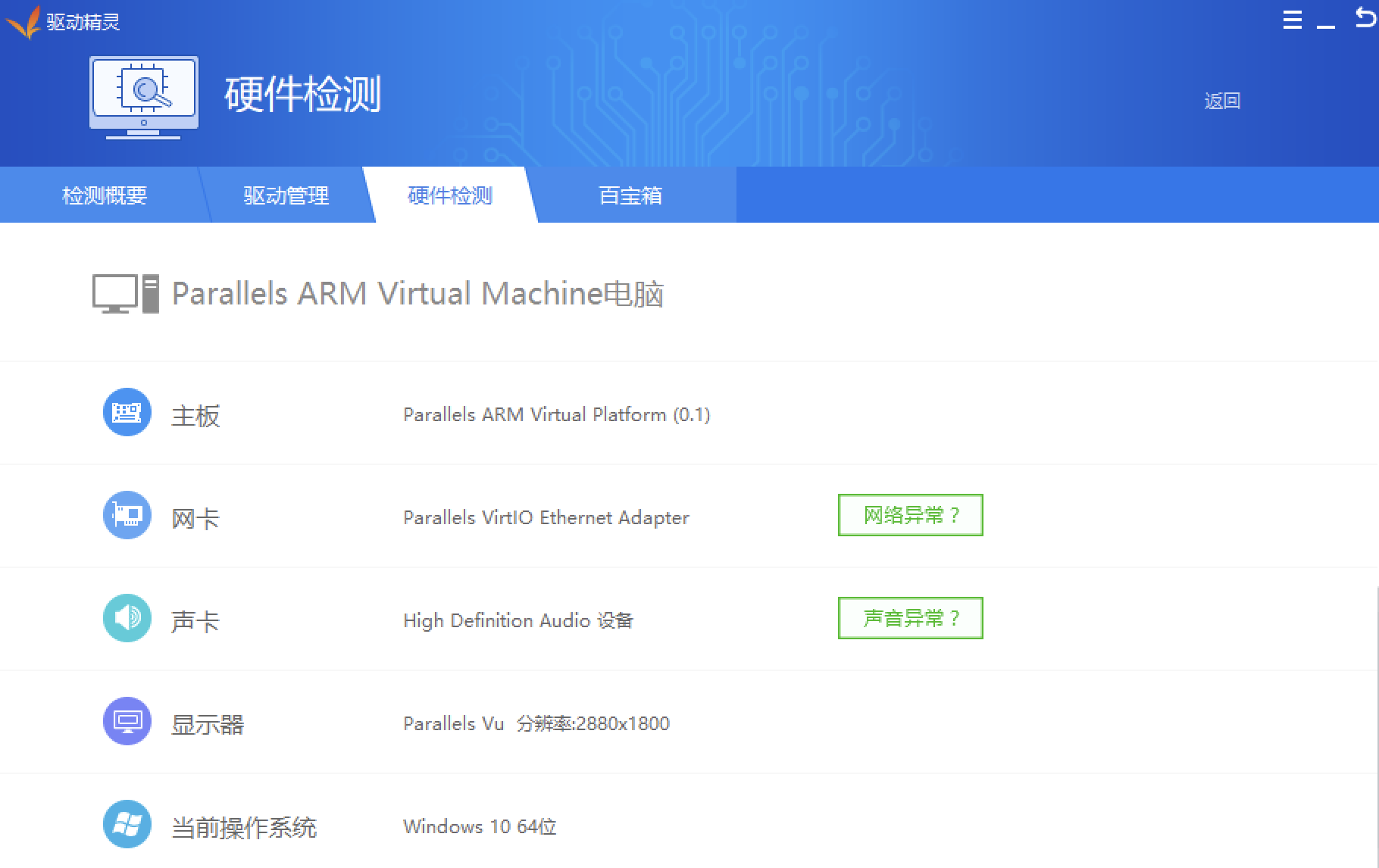
Task: Select the 硬件检测 tab
Action: tap(450, 195)
